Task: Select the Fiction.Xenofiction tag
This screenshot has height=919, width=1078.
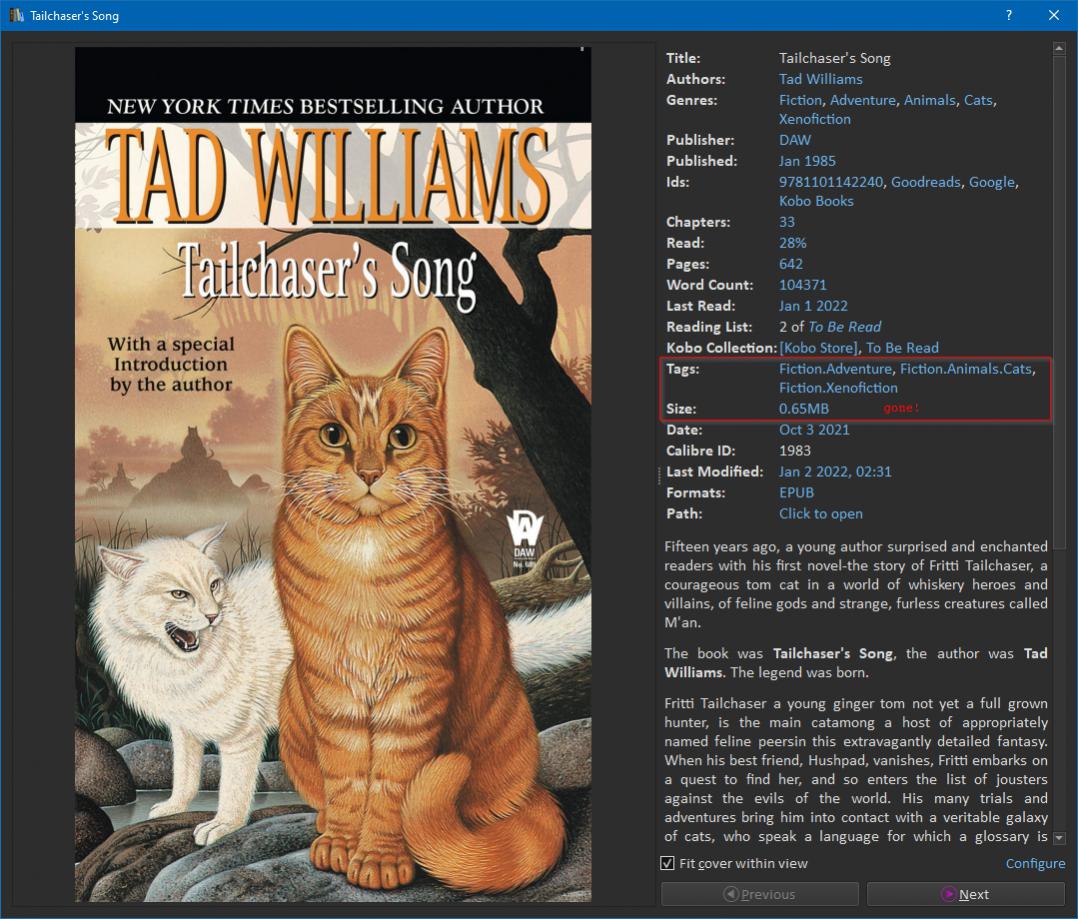Action: tap(838, 388)
